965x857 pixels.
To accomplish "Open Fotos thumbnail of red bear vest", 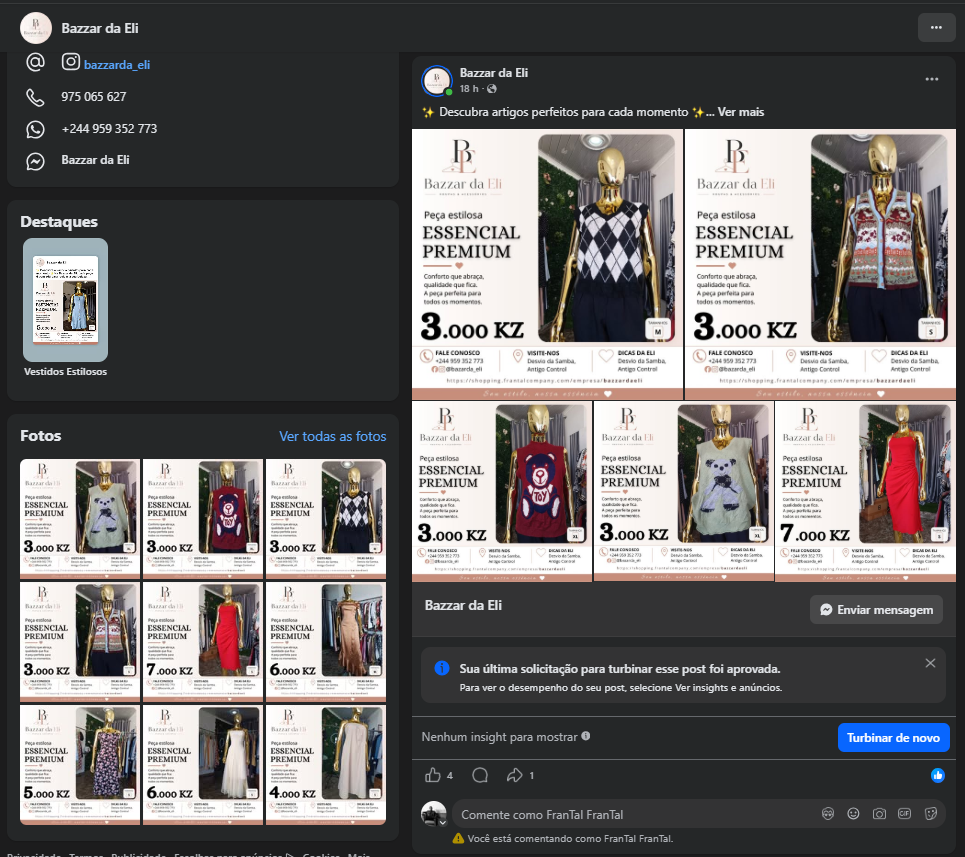I will (x=203, y=519).
